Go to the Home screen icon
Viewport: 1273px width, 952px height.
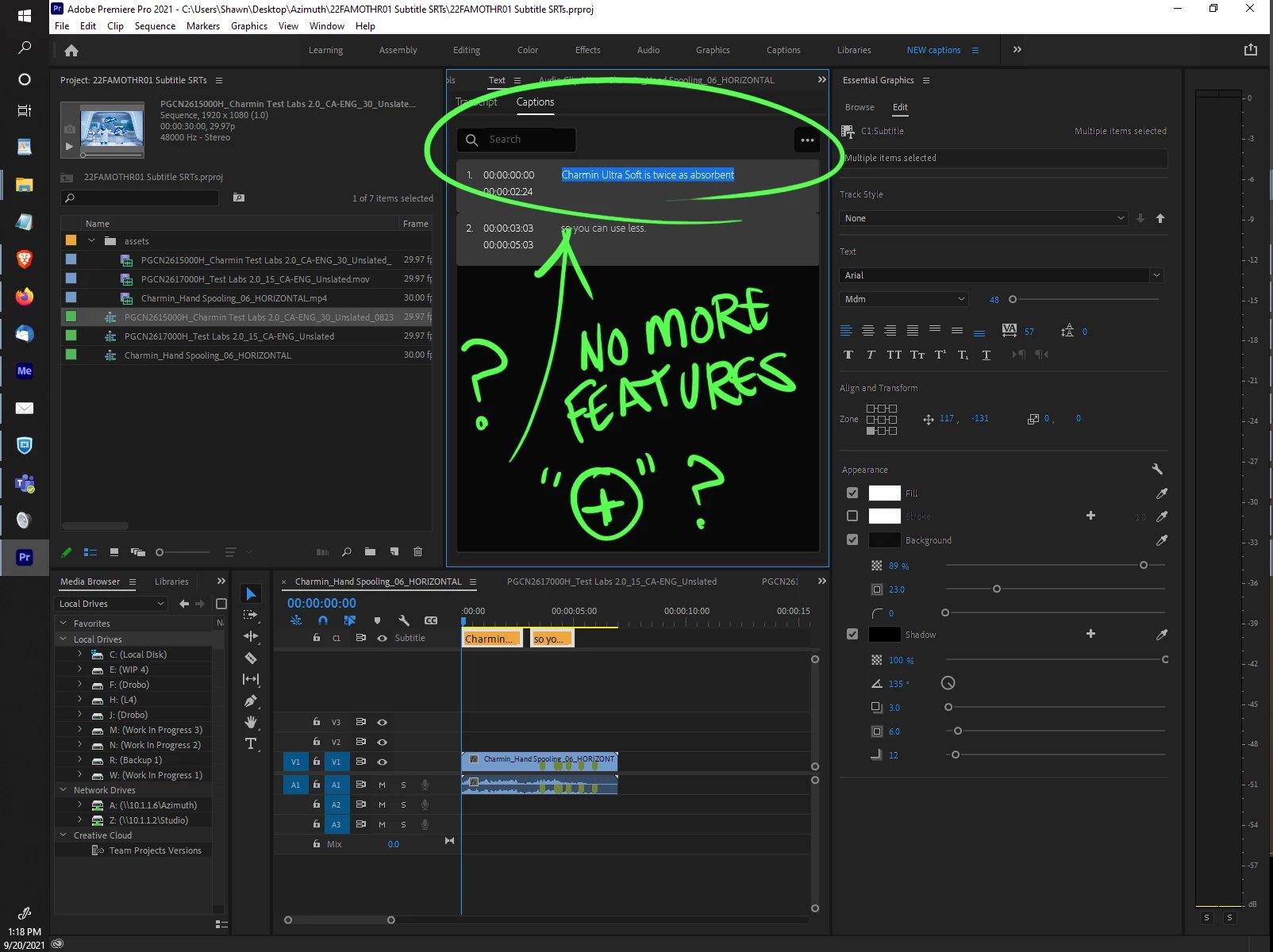71,51
